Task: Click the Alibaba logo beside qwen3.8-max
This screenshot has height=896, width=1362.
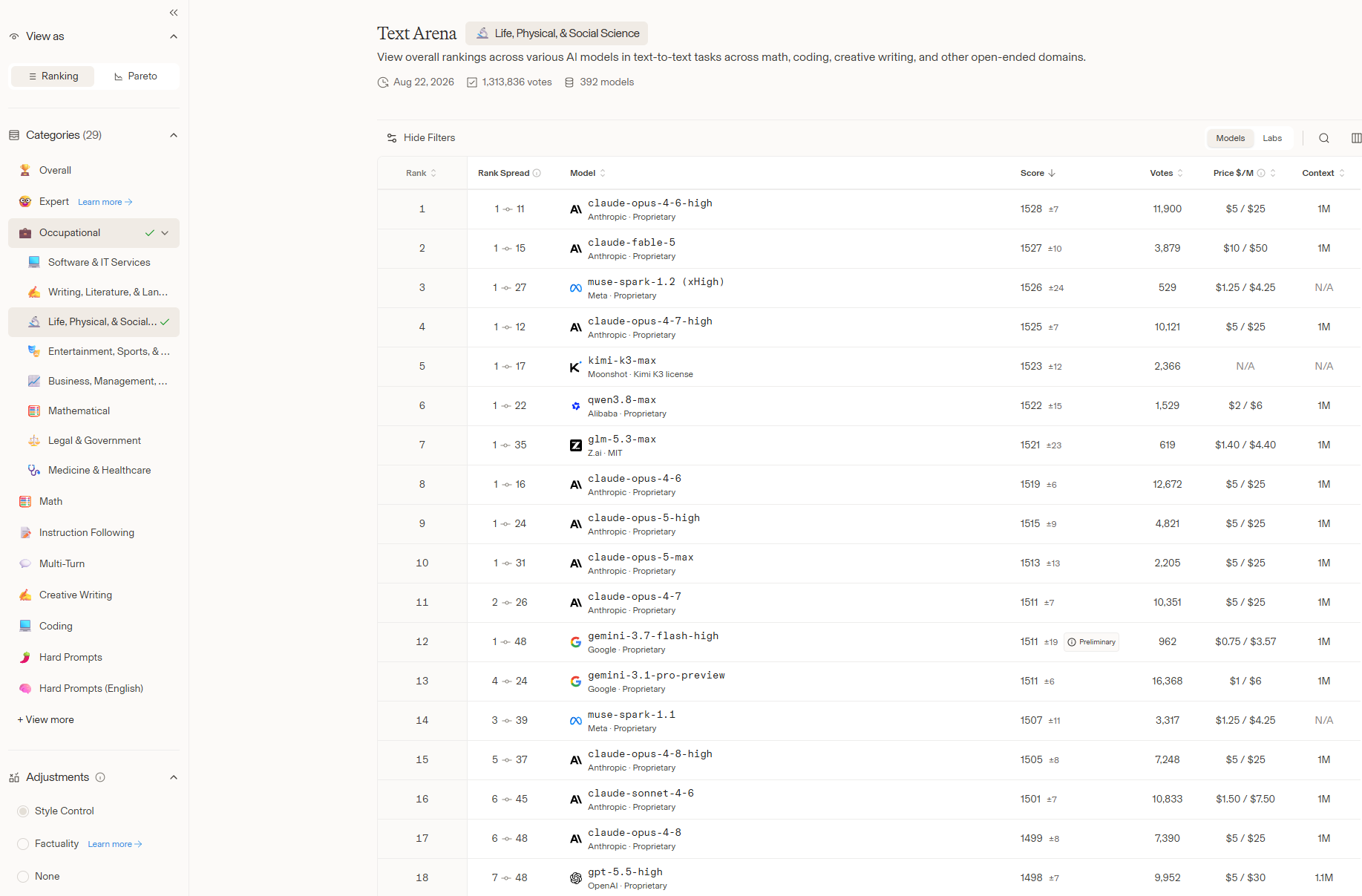Action: [x=576, y=406]
